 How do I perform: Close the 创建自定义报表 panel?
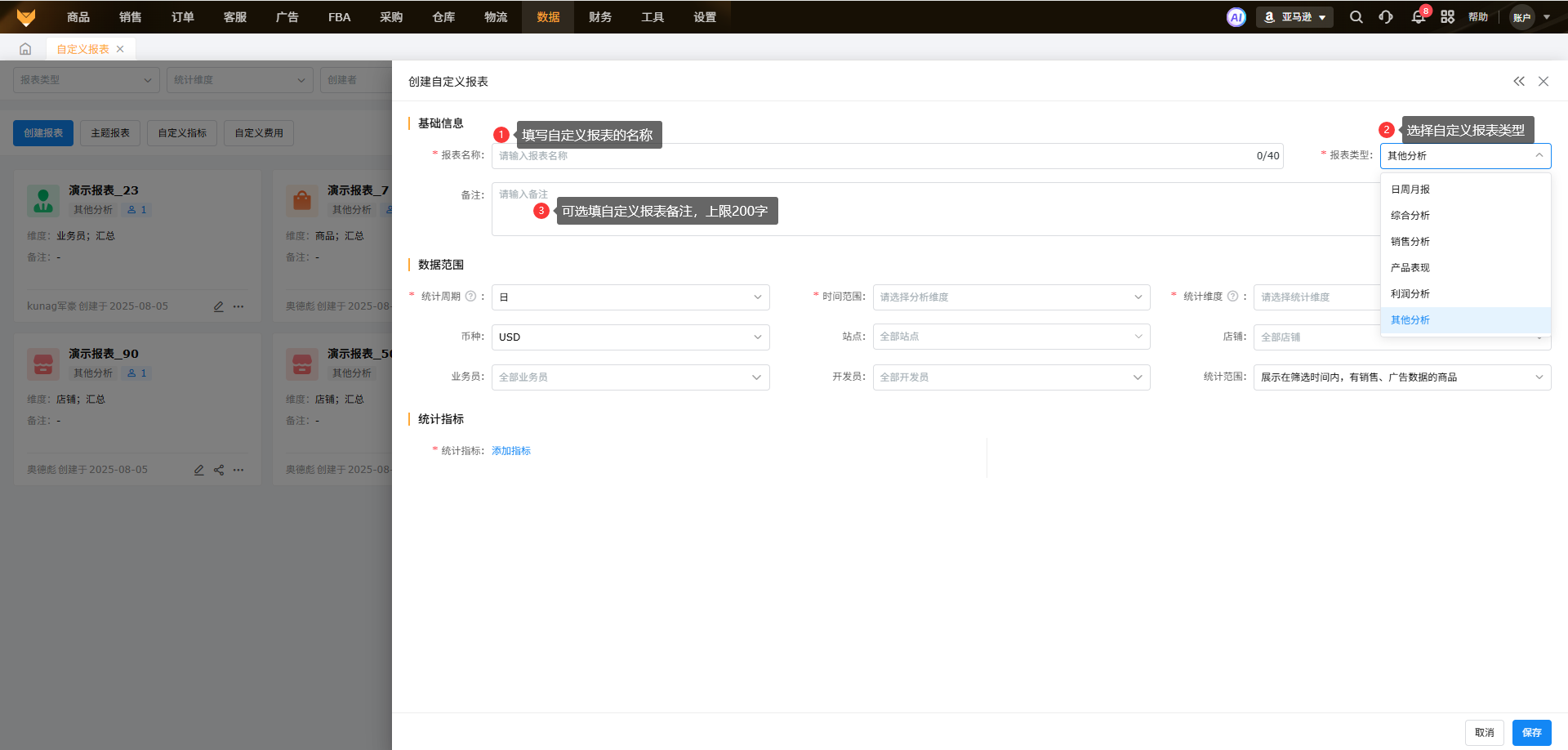coord(1543,81)
